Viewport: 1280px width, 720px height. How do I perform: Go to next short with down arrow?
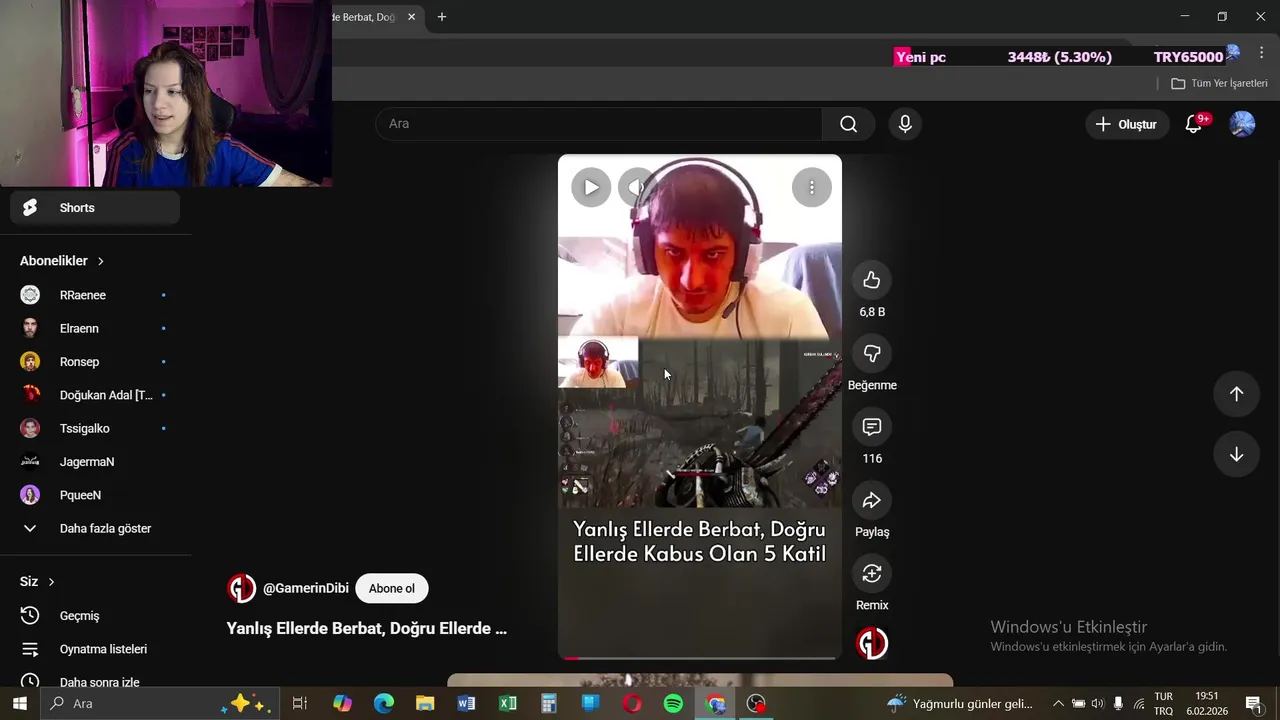[x=1236, y=454]
